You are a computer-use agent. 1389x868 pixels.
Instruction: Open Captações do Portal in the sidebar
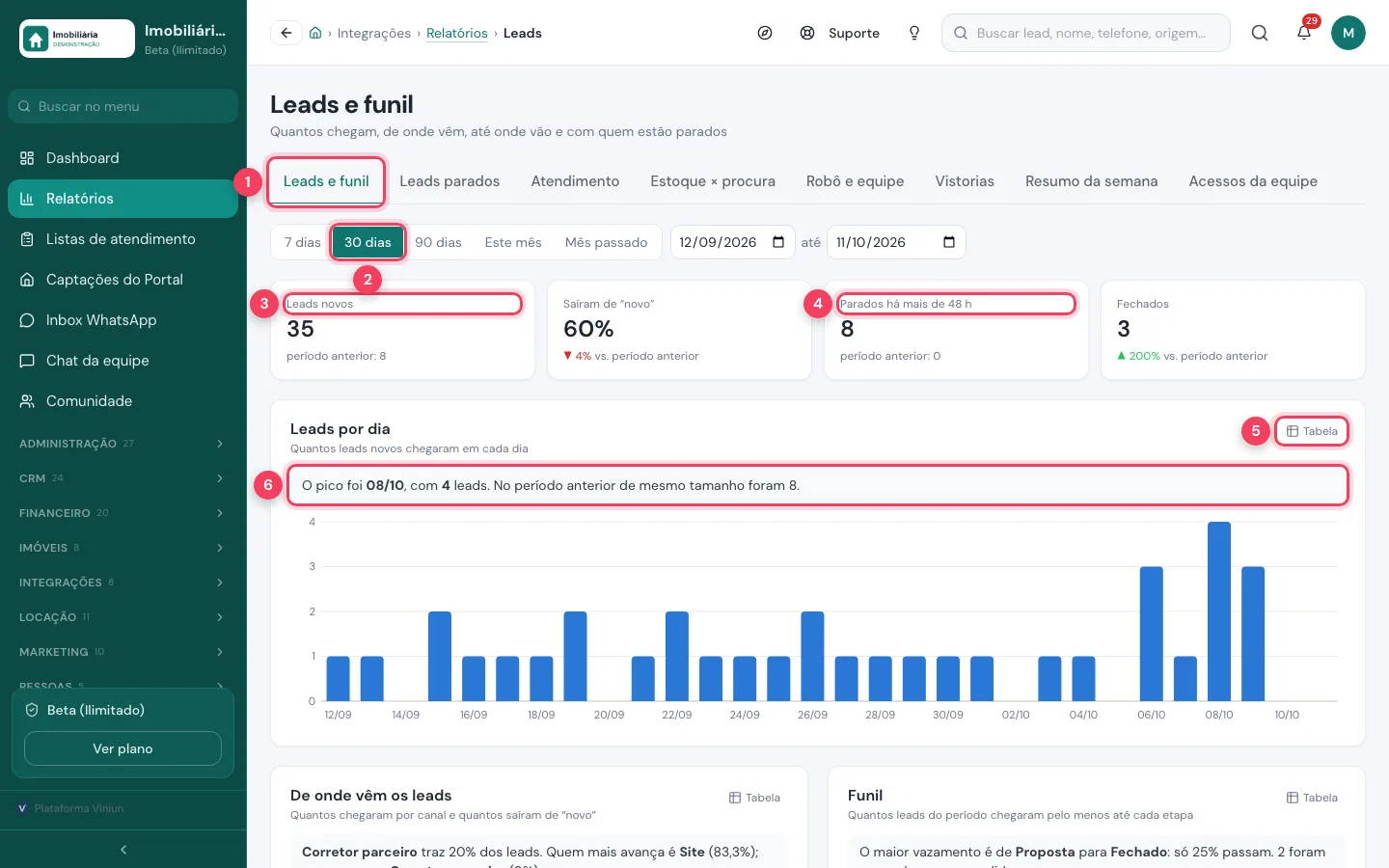click(123, 280)
